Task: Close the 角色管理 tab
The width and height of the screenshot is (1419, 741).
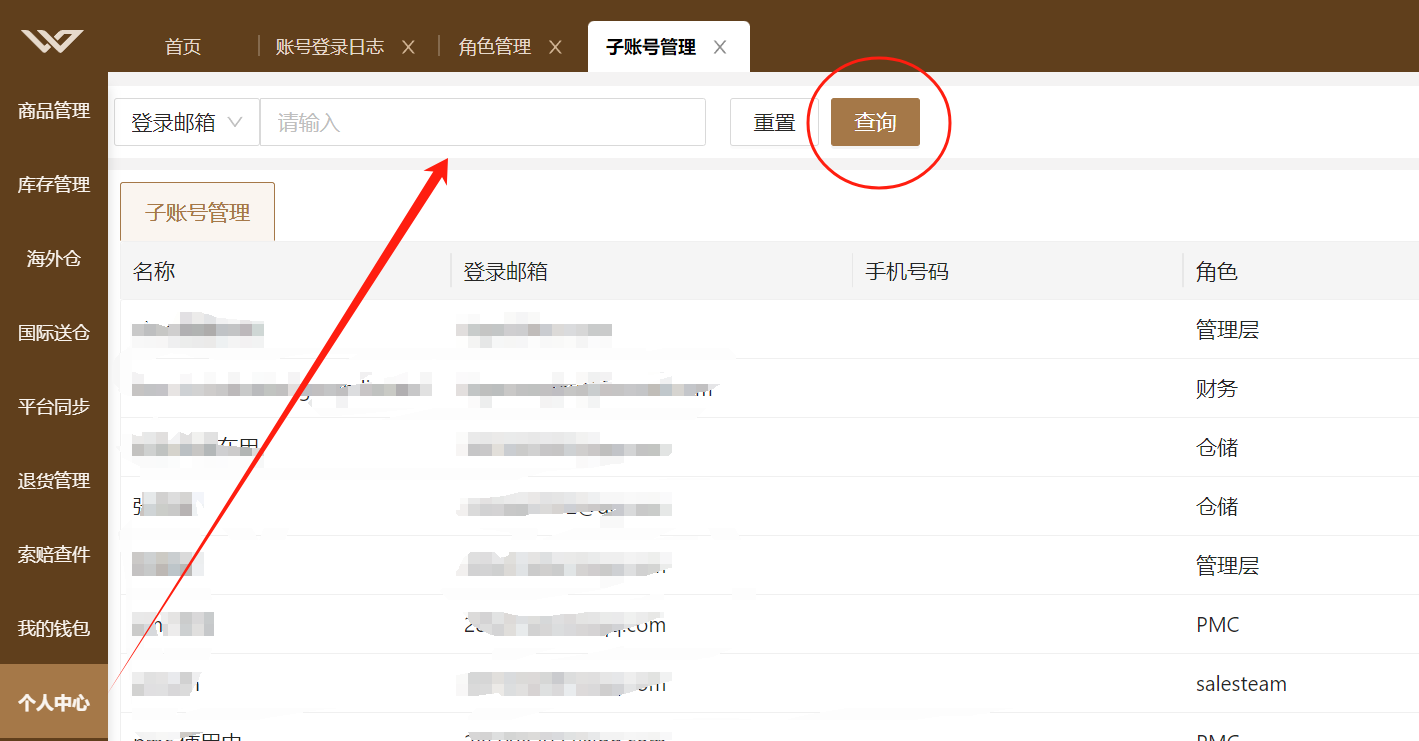Action: [555, 47]
